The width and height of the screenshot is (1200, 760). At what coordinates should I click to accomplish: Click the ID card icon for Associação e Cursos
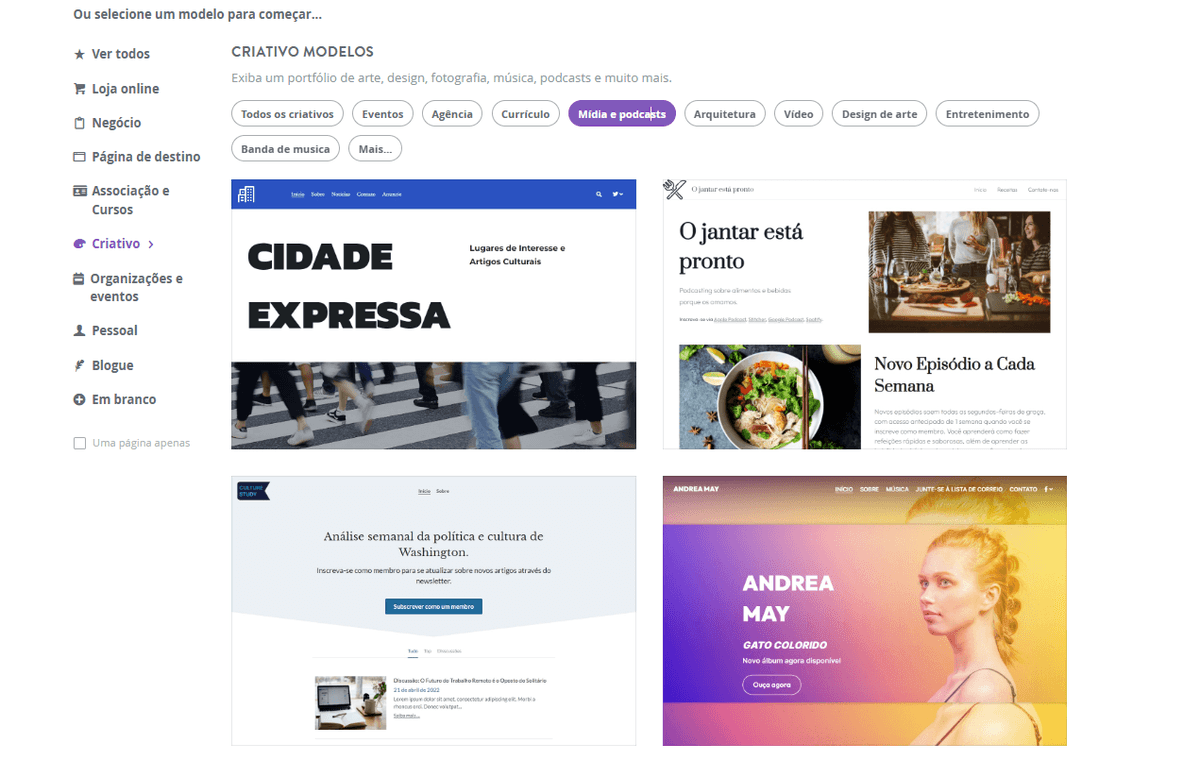pyautogui.click(x=80, y=190)
